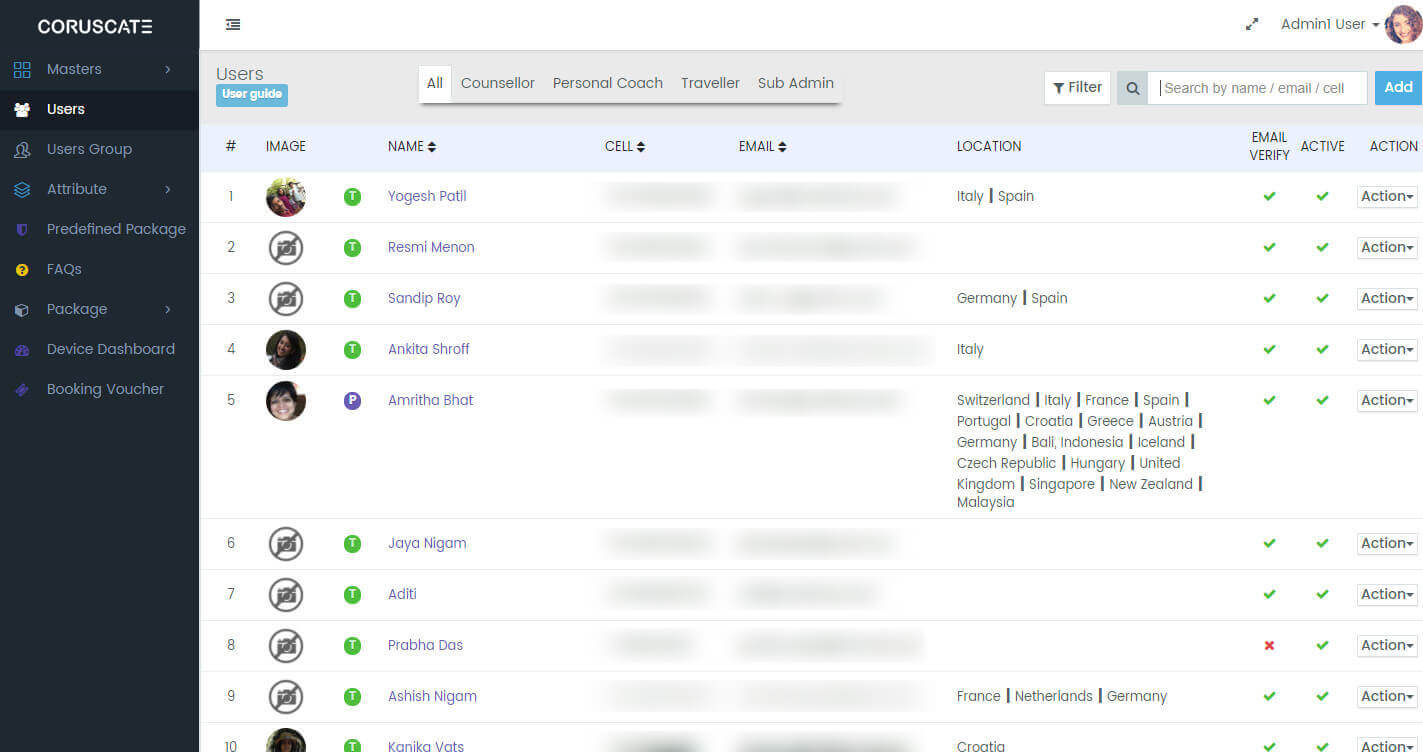Image resolution: width=1423 pixels, height=752 pixels.
Task: Switch to the Counsellor tab
Action: click(x=497, y=83)
